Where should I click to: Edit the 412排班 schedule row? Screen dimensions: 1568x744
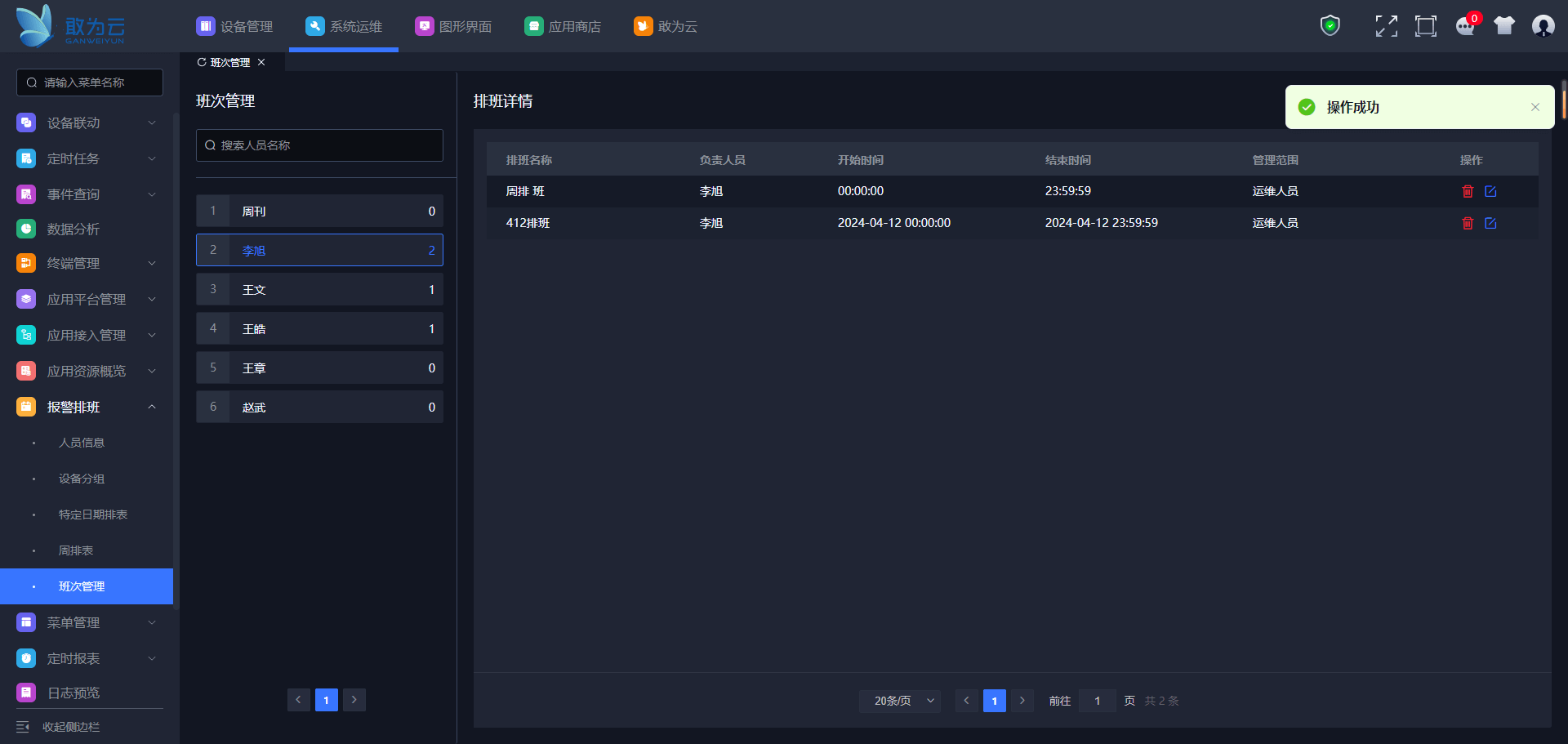(x=1490, y=223)
